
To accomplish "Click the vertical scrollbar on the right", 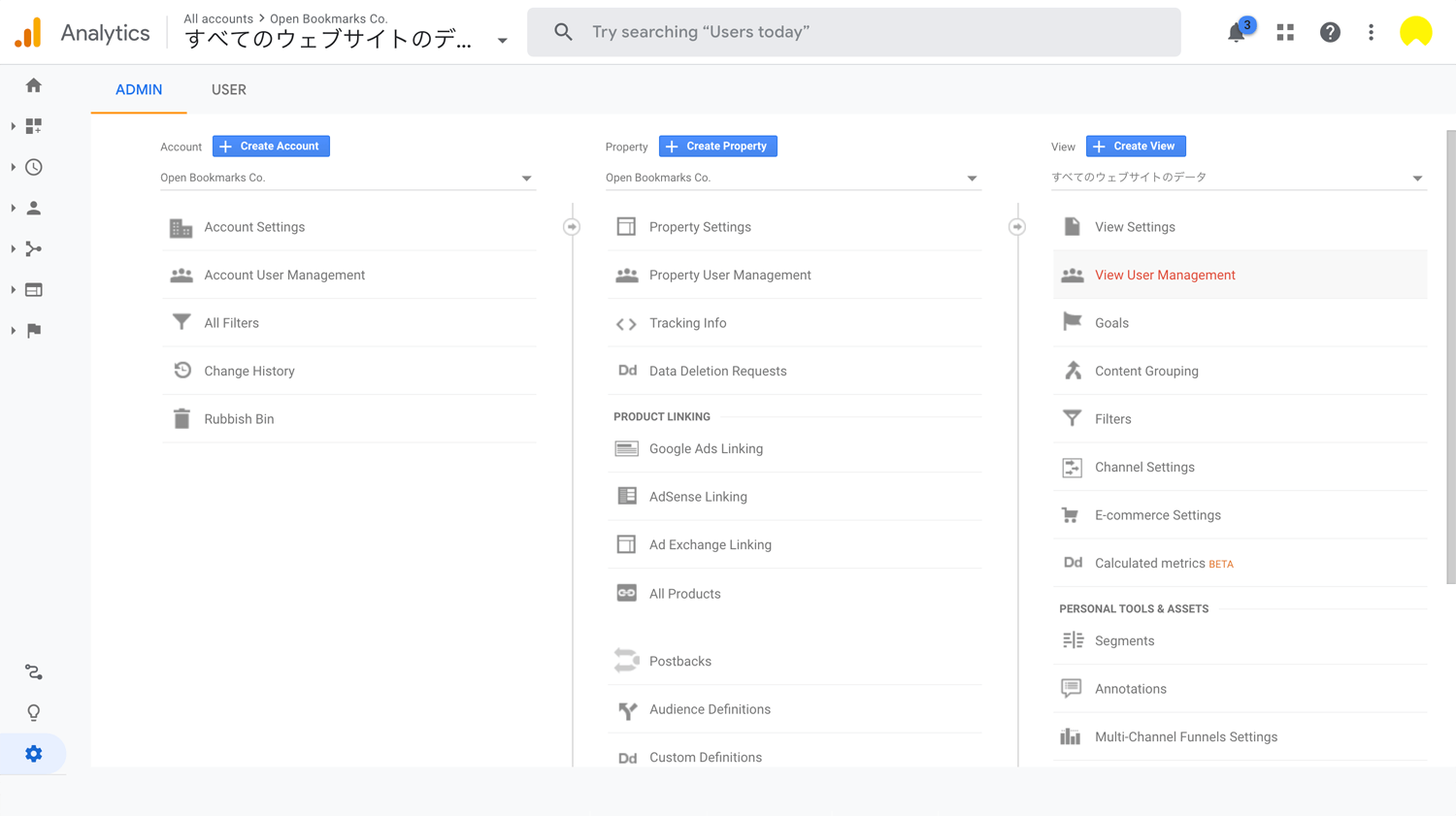I will pyautogui.click(x=1451, y=355).
